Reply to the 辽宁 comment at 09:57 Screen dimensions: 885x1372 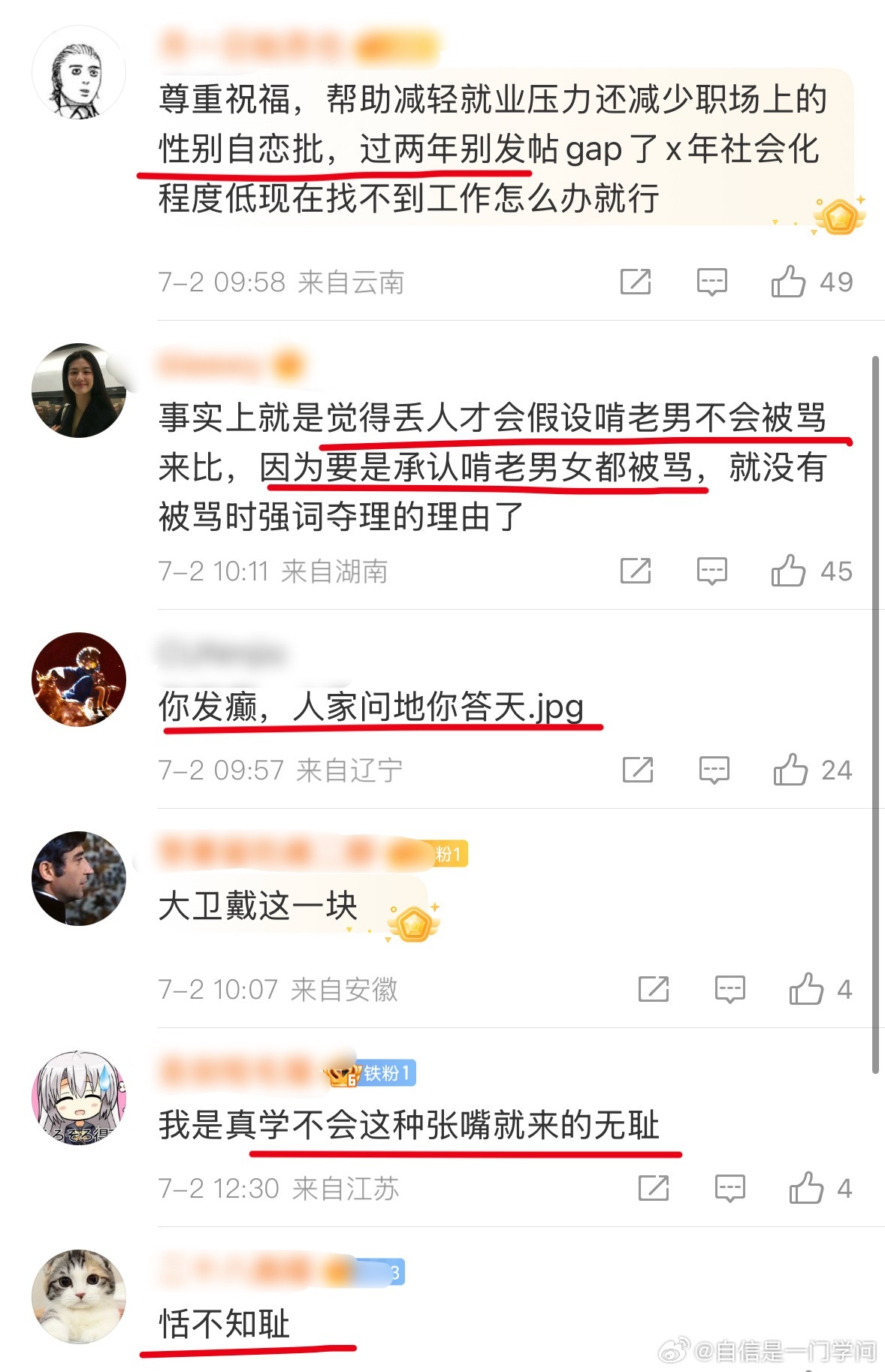pyautogui.click(x=714, y=770)
